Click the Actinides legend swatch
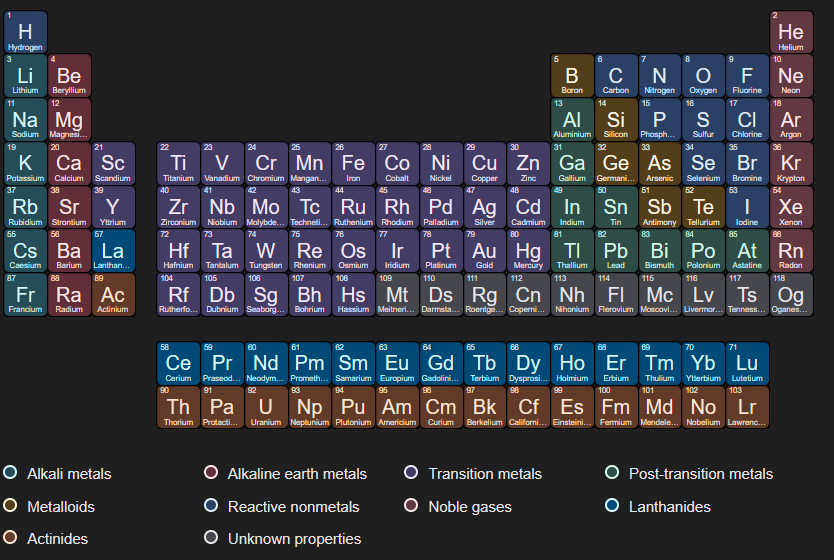The height and width of the screenshot is (560, 834). 10,538
